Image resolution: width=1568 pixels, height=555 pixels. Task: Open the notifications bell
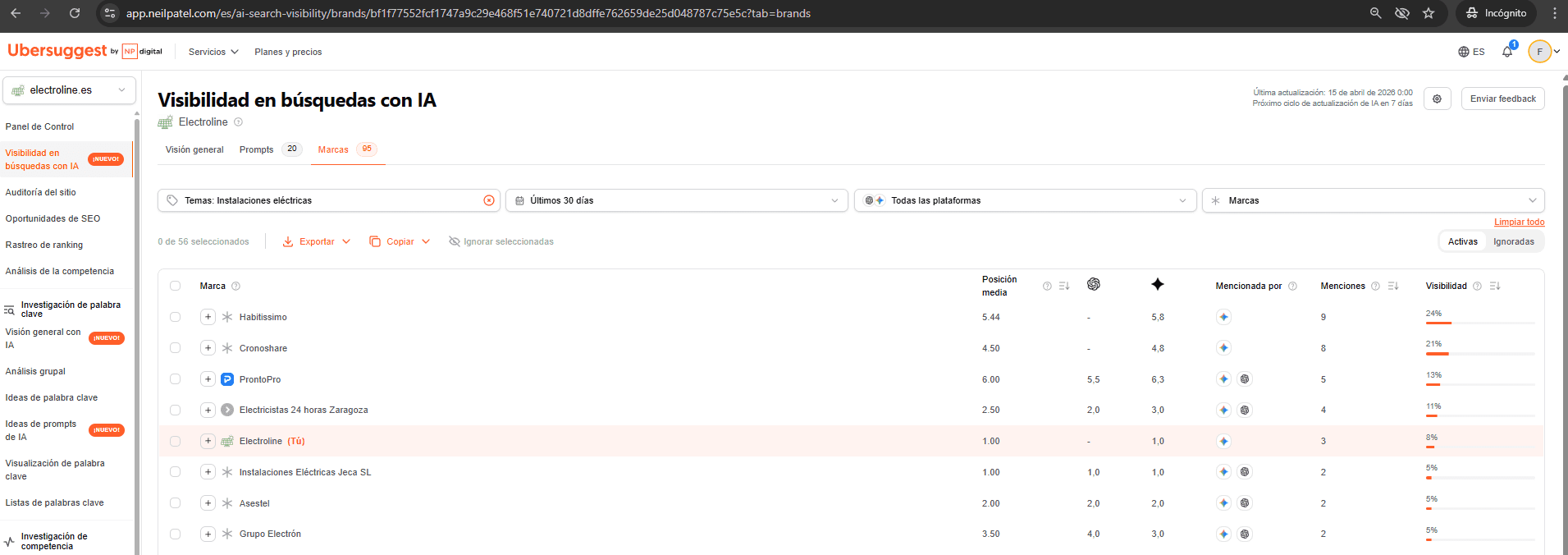[x=1507, y=51]
